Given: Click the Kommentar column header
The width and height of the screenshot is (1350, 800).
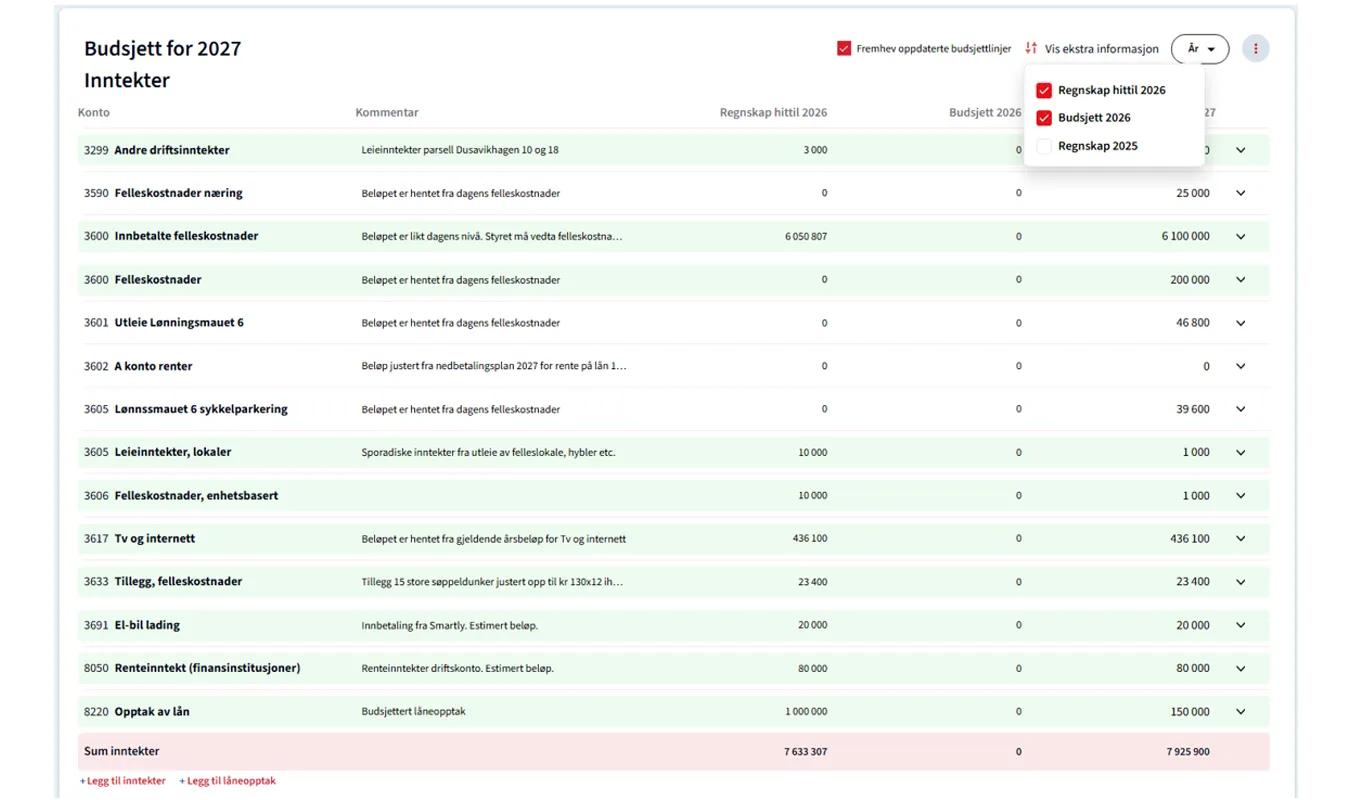Looking at the screenshot, I should [x=387, y=112].
